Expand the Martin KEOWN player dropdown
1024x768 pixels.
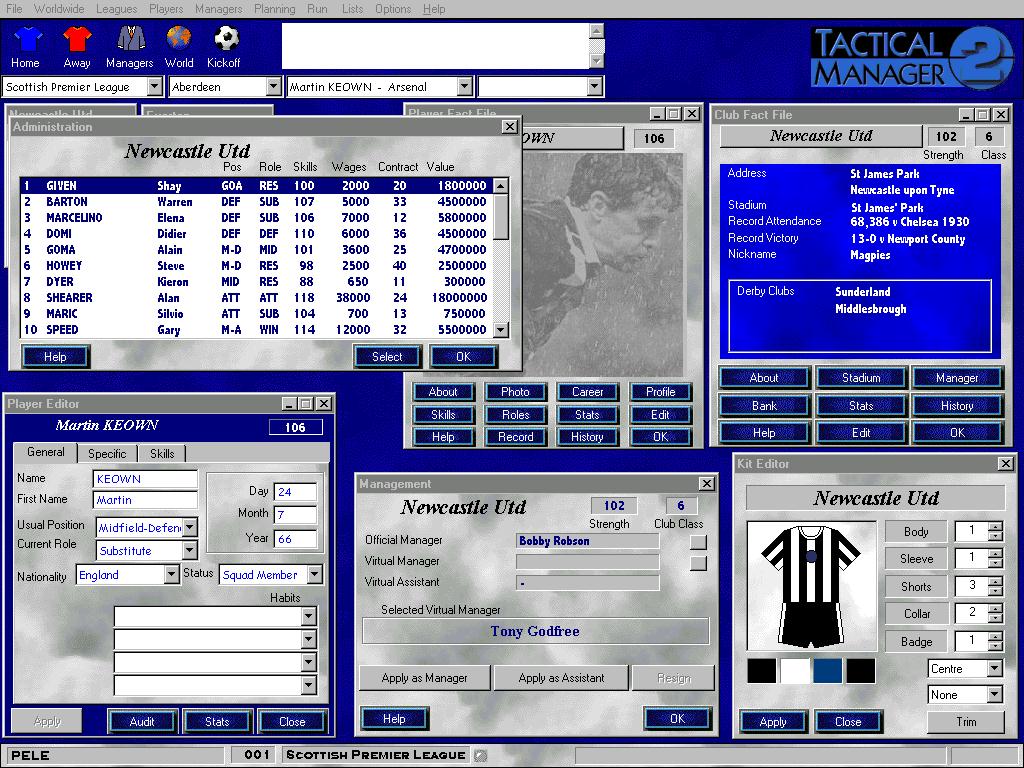click(x=464, y=87)
